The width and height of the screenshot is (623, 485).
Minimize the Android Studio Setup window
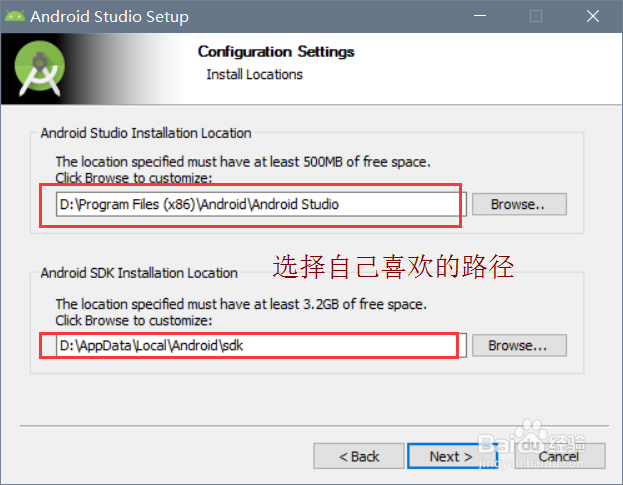pos(485,17)
